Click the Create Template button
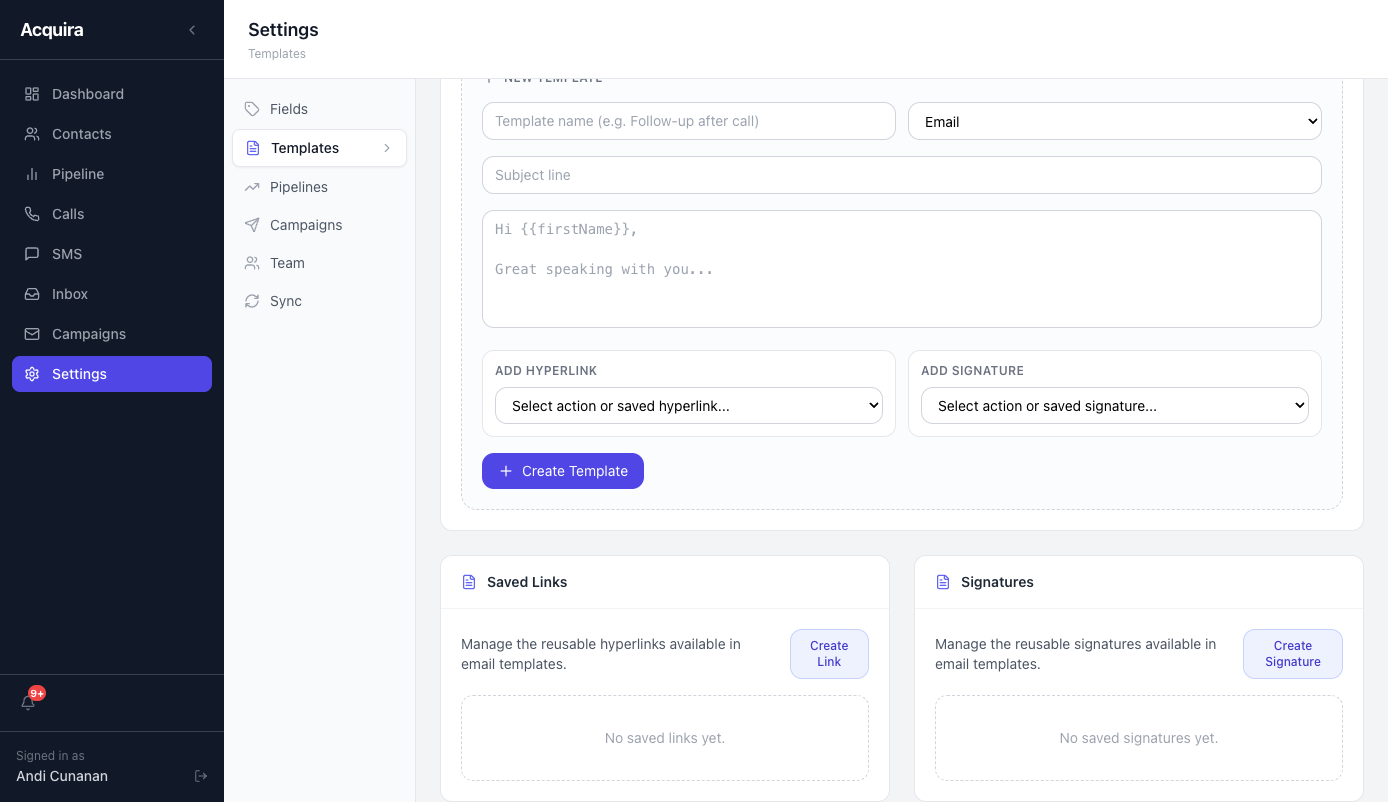The image size is (1388, 802). [562, 470]
